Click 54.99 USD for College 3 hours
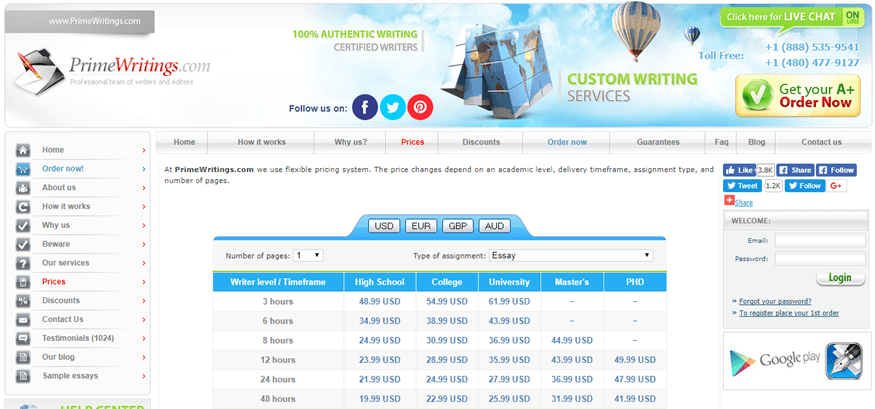This screenshot has width=875, height=409. [447, 302]
